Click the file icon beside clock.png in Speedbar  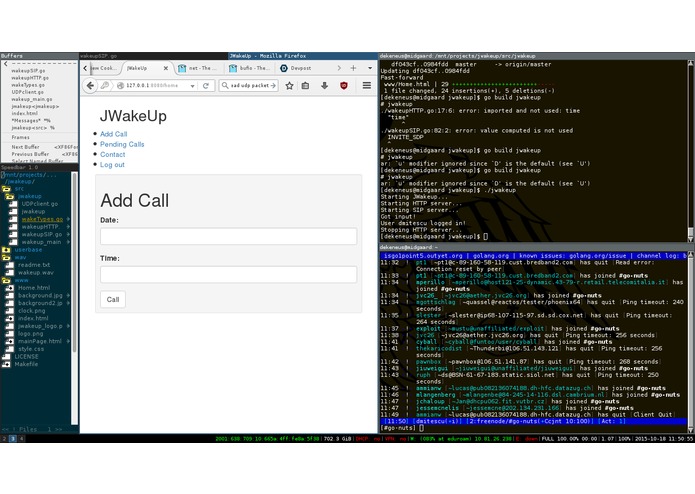(x=10, y=311)
